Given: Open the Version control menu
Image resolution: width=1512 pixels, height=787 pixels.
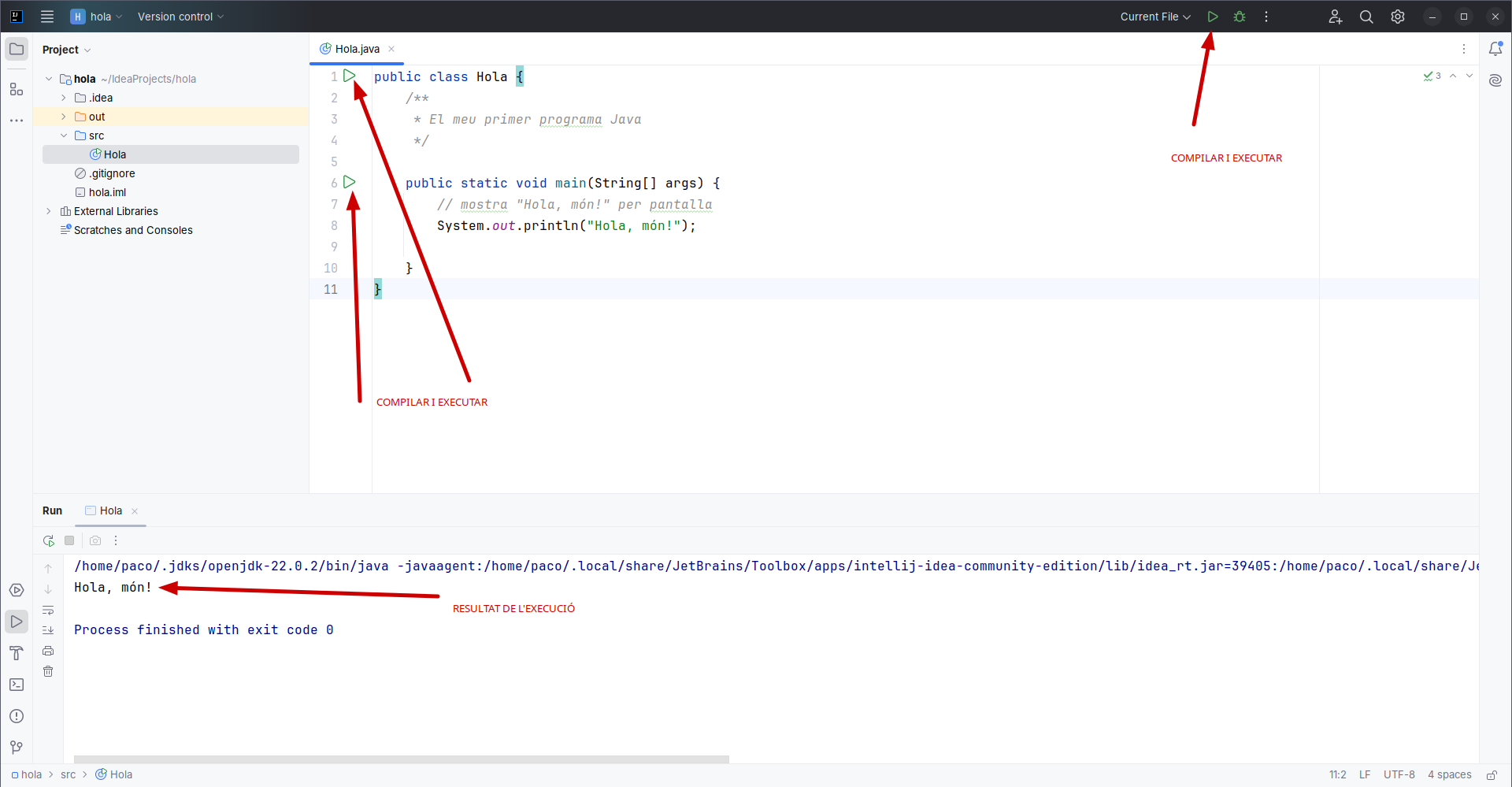Looking at the screenshot, I should click(180, 17).
